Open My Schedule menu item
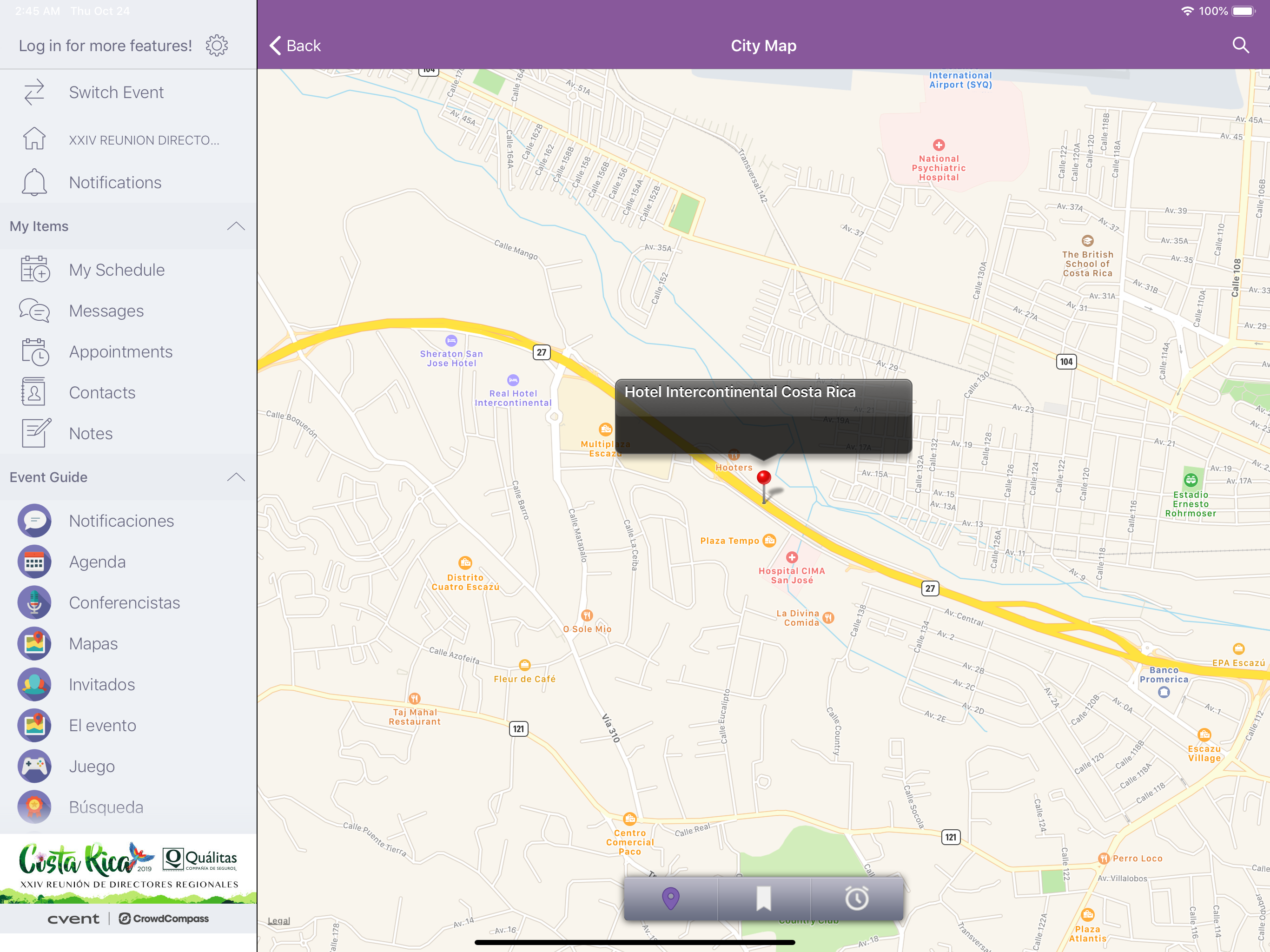Viewport: 1270px width, 952px height. click(128, 269)
